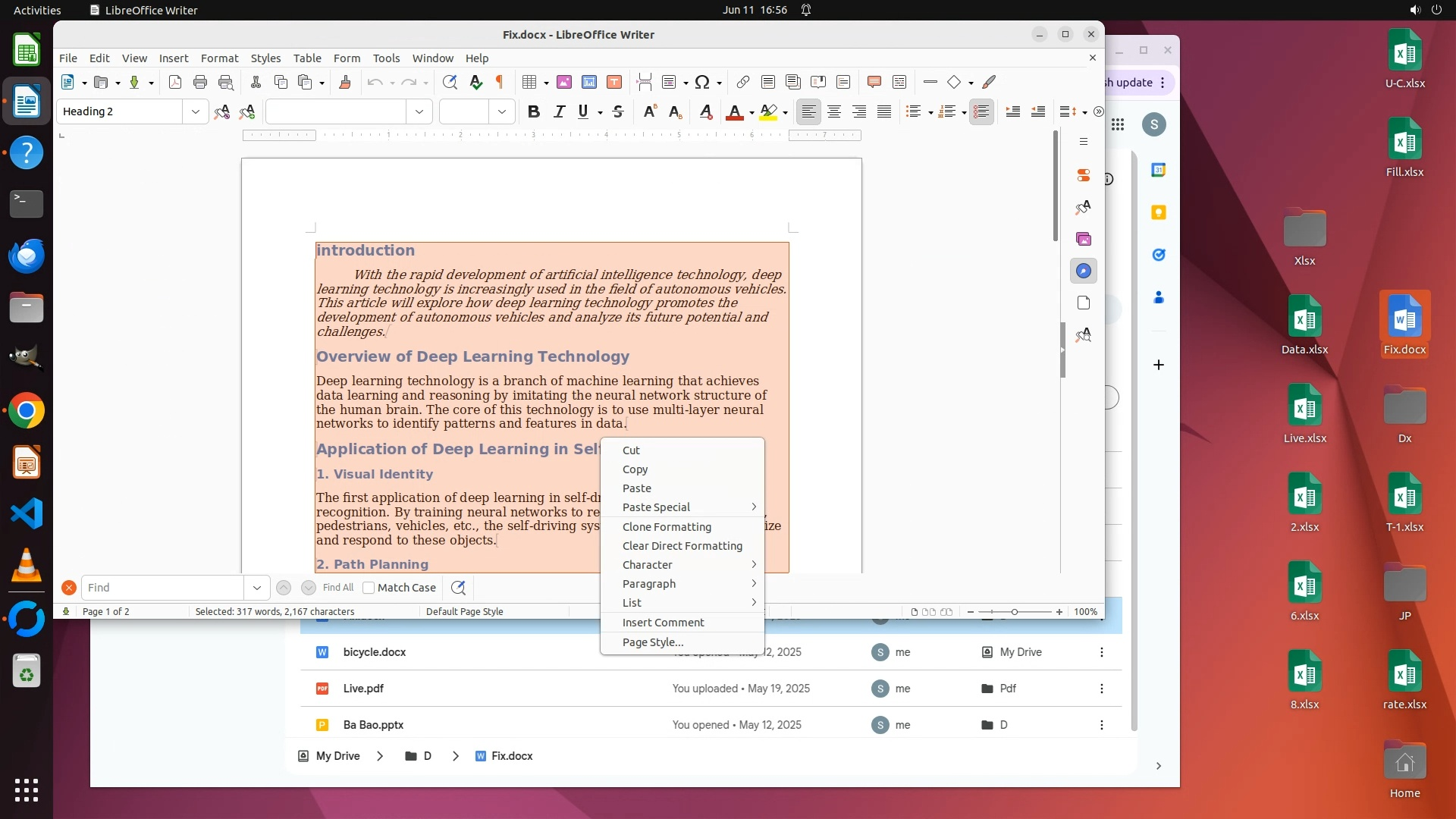Enable the Match Case checkbox
This screenshot has width=1456, height=819.
369,588
